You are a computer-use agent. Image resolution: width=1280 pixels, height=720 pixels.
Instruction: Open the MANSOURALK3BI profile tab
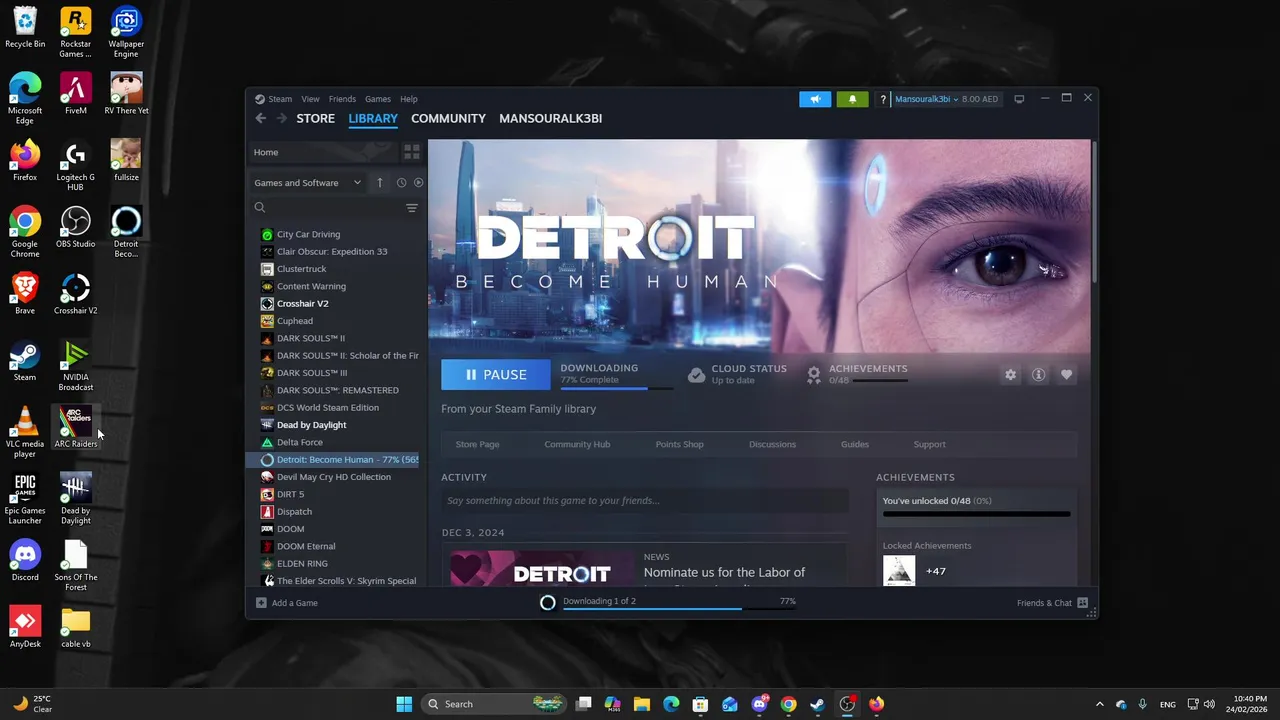click(x=550, y=118)
